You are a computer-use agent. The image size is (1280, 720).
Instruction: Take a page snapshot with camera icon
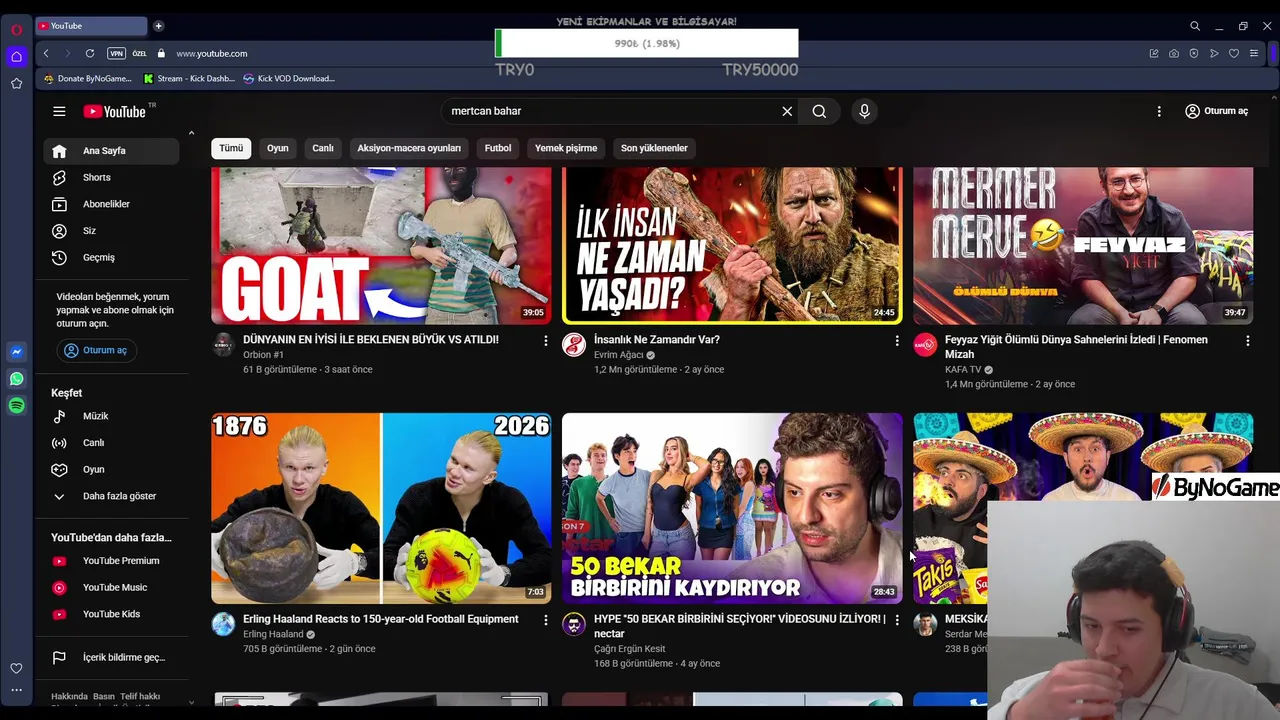click(1174, 53)
